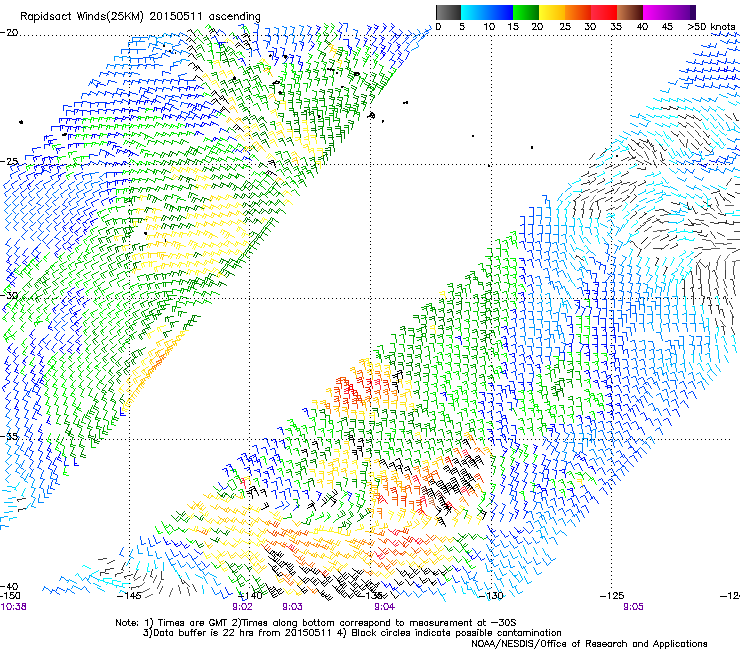Click the '>50 knots' legend label
The image size is (740, 650).
pos(711,27)
